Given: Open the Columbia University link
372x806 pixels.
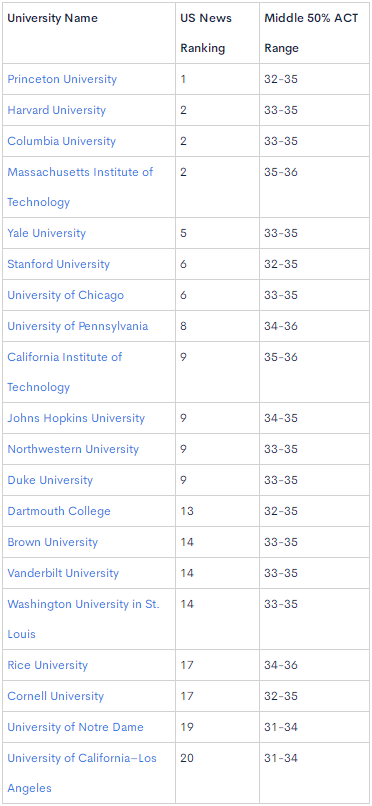Looking at the screenshot, I should tap(62, 141).
